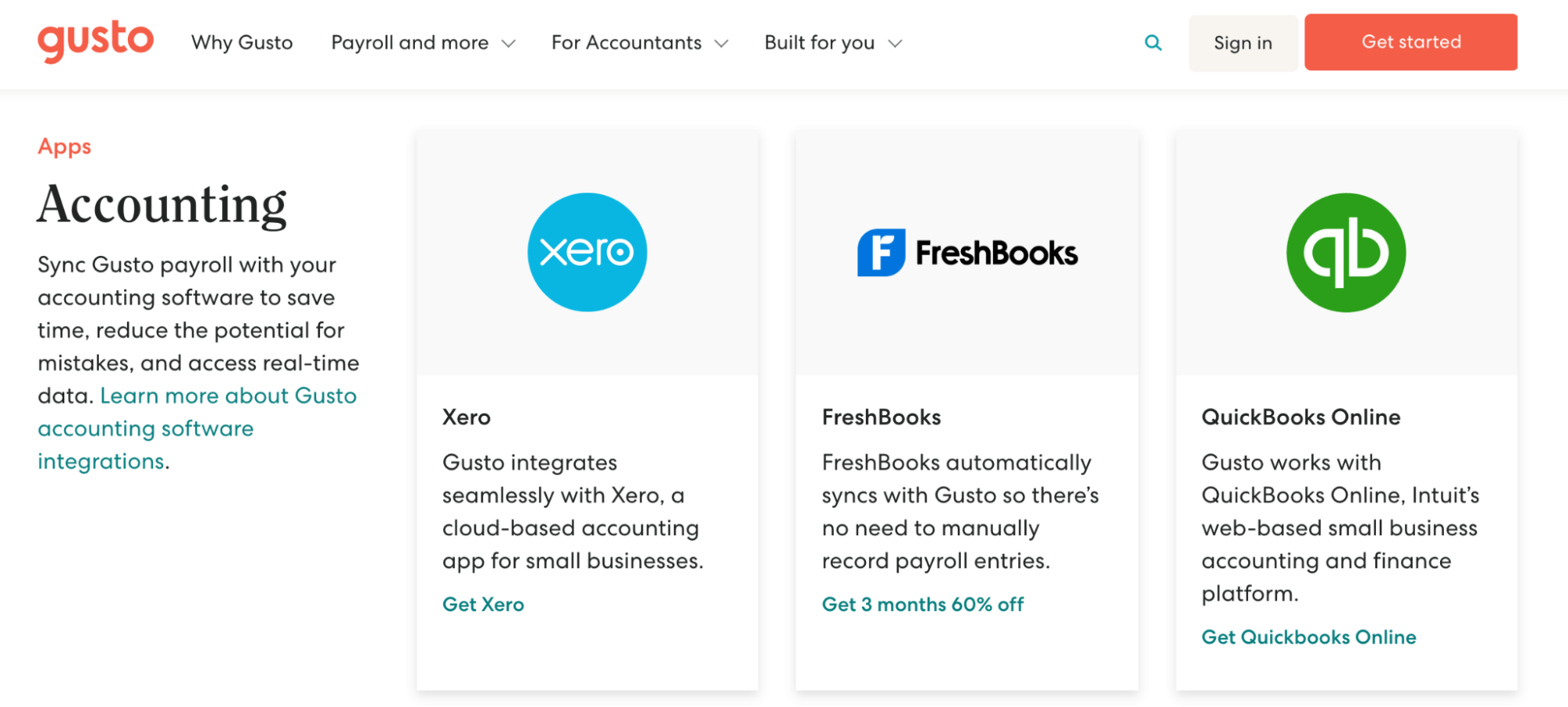Click the Sign in button
The image size is (1568, 707).
pos(1242,42)
